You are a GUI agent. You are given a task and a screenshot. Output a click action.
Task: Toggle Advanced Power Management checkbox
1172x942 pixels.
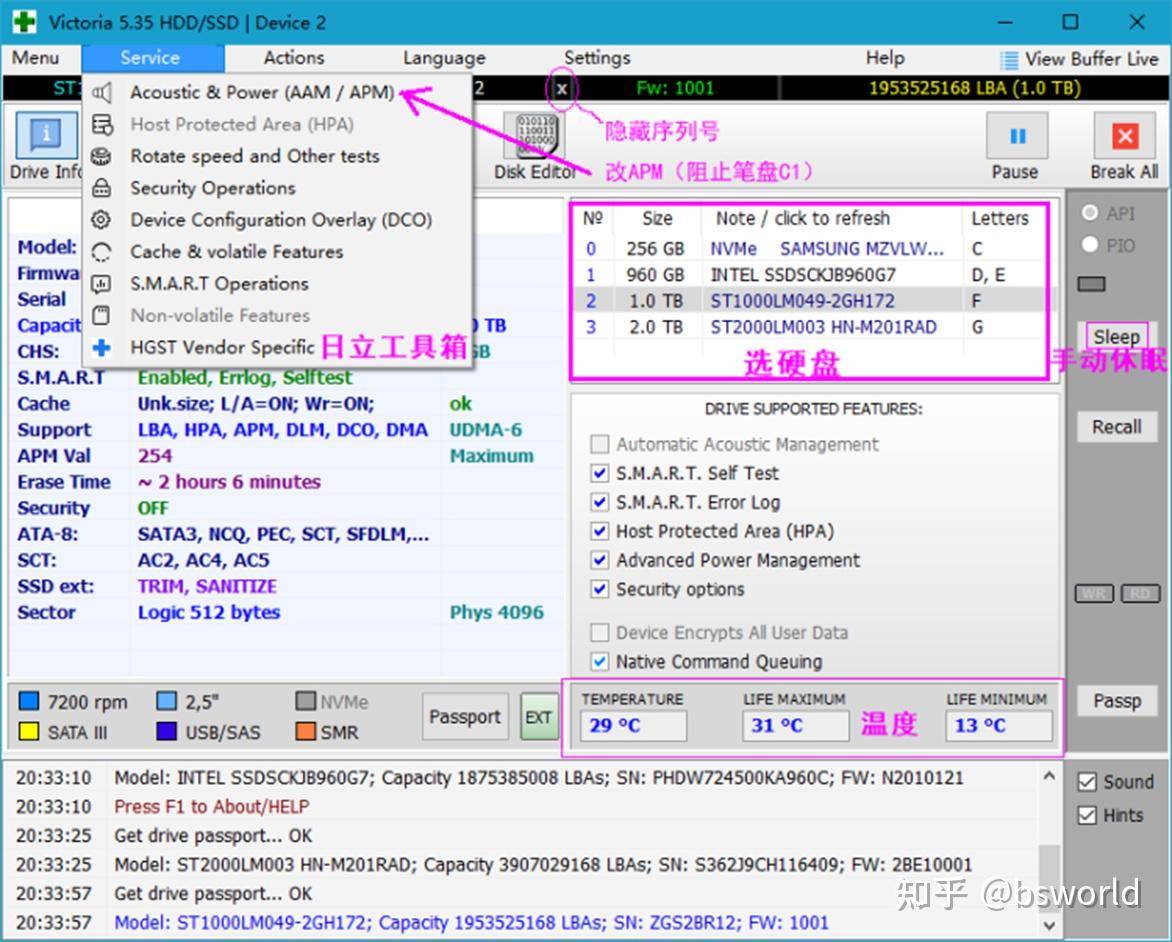(599, 561)
